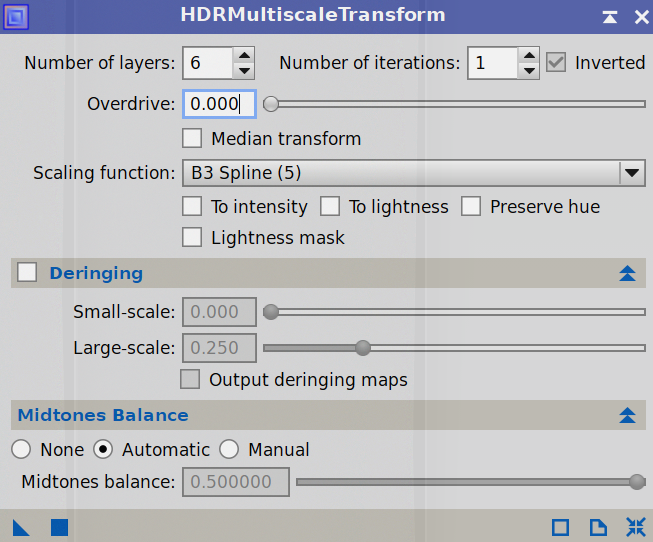Select the Manual midtones balance radio button
Viewport: 653px width, 542px height.
(229, 449)
